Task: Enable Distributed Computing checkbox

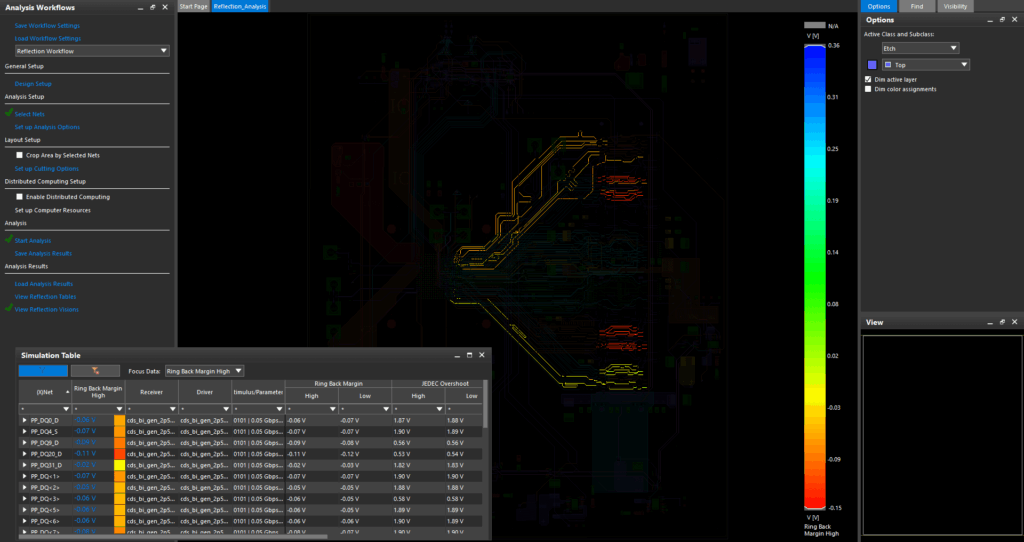Action: (x=20, y=197)
